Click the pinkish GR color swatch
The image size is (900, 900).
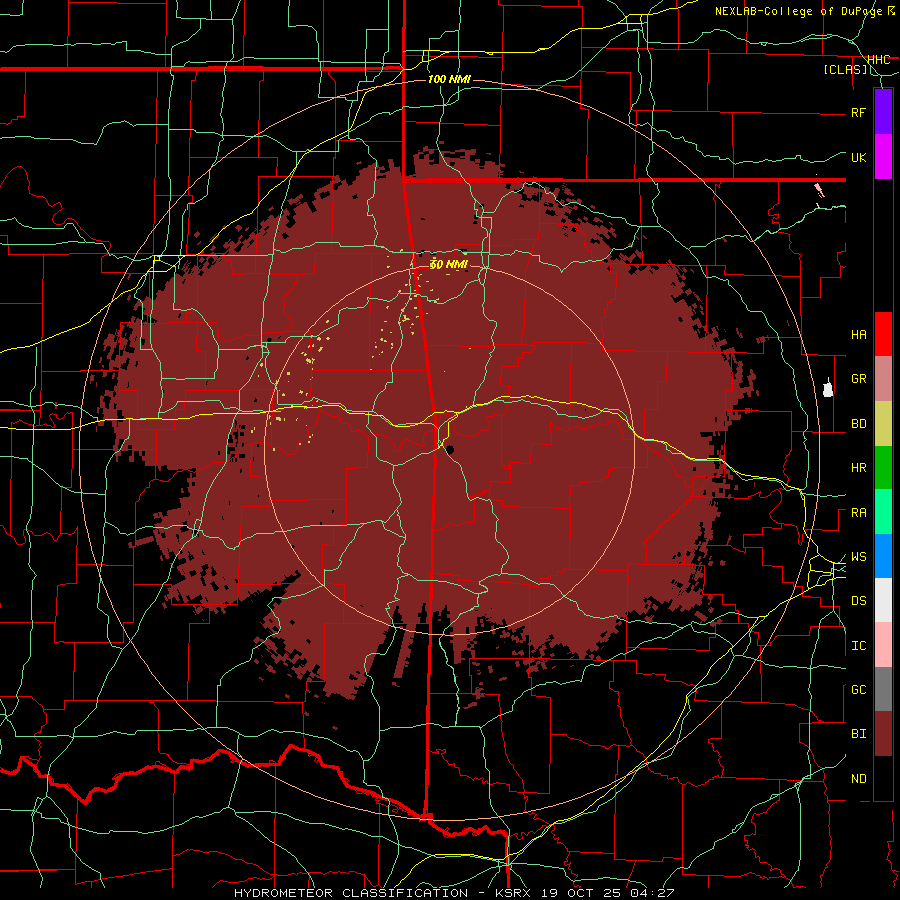pyautogui.click(x=883, y=379)
